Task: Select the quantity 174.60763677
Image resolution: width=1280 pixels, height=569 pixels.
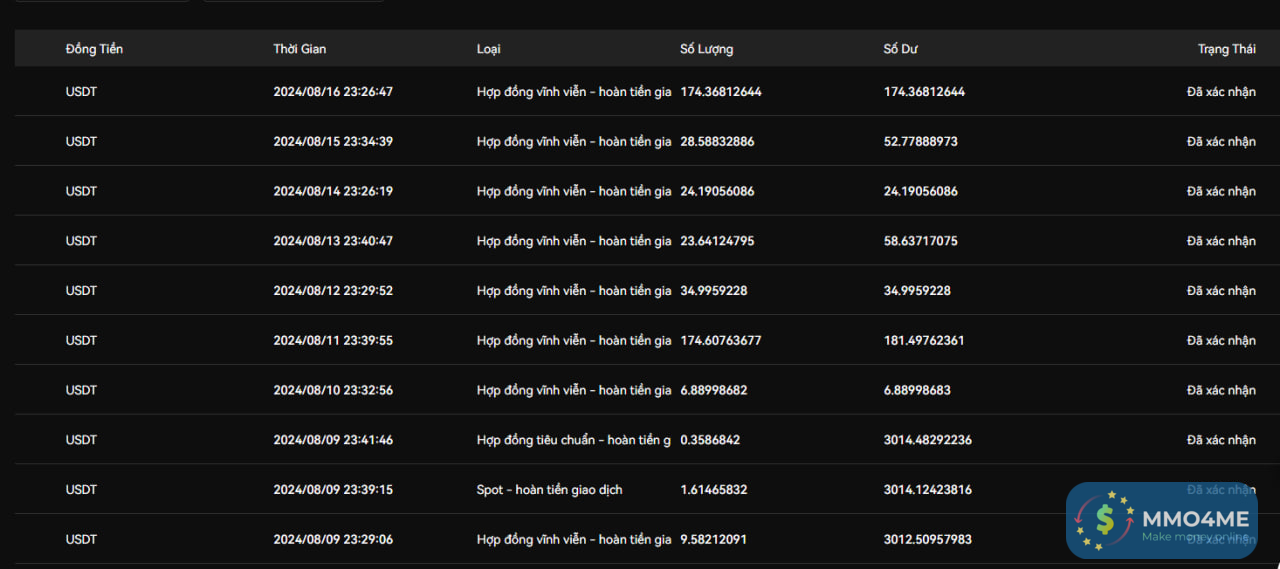Action: click(x=721, y=341)
